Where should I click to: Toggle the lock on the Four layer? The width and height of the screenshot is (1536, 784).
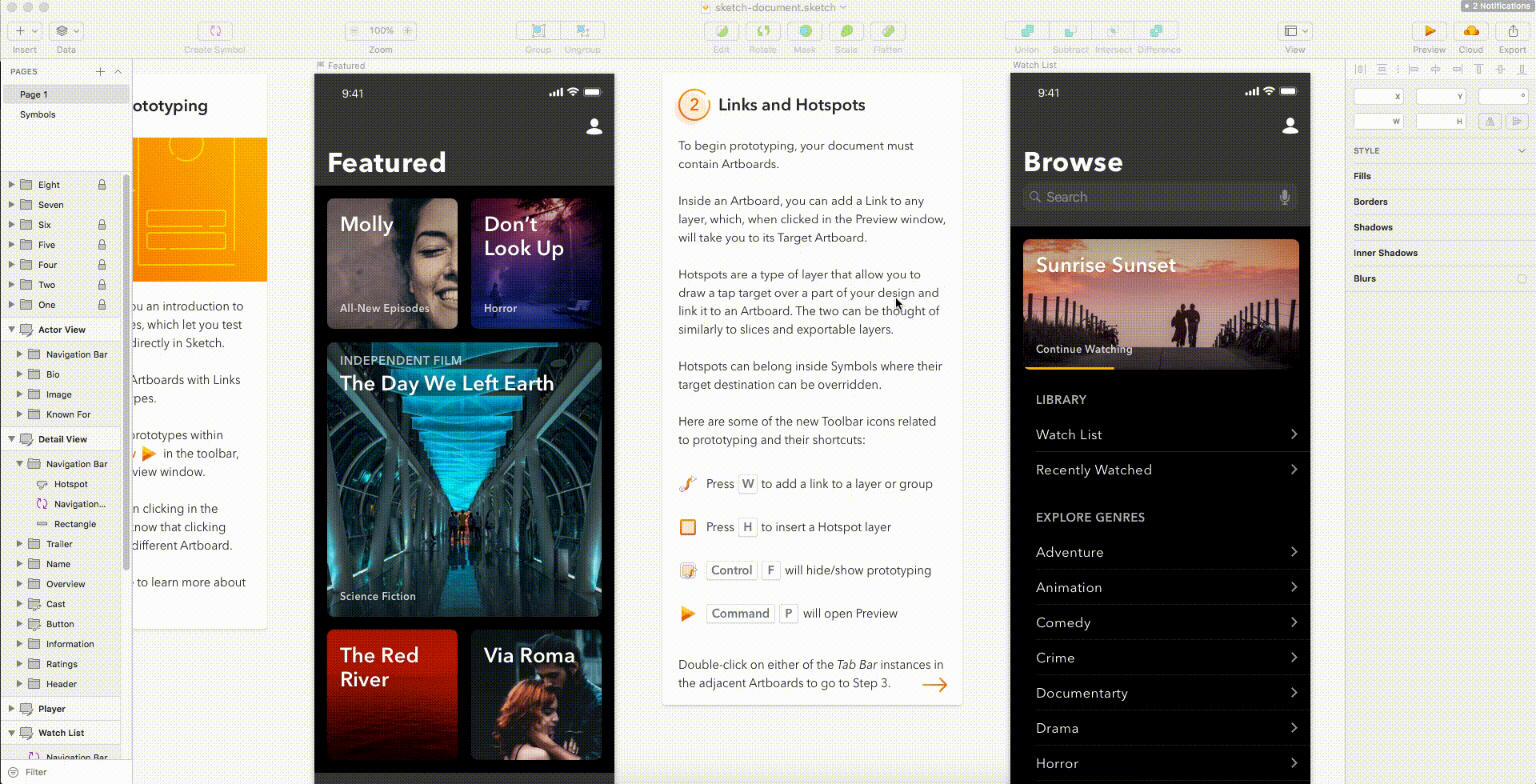pyautogui.click(x=102, y=265)
